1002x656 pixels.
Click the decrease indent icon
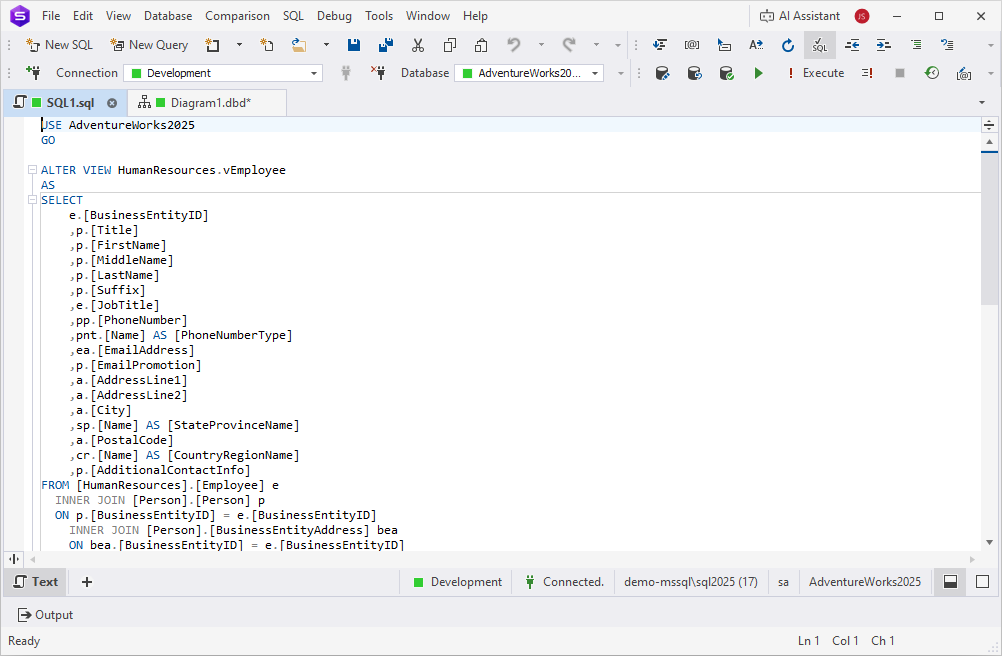tap(852, 45)
